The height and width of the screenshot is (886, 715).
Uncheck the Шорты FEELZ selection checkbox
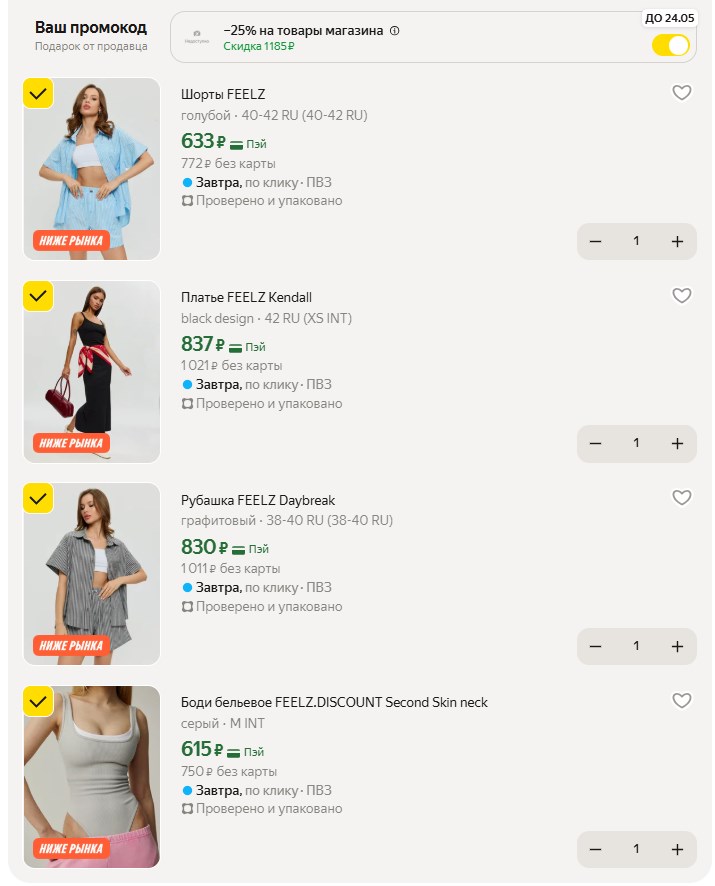(38, 93)
